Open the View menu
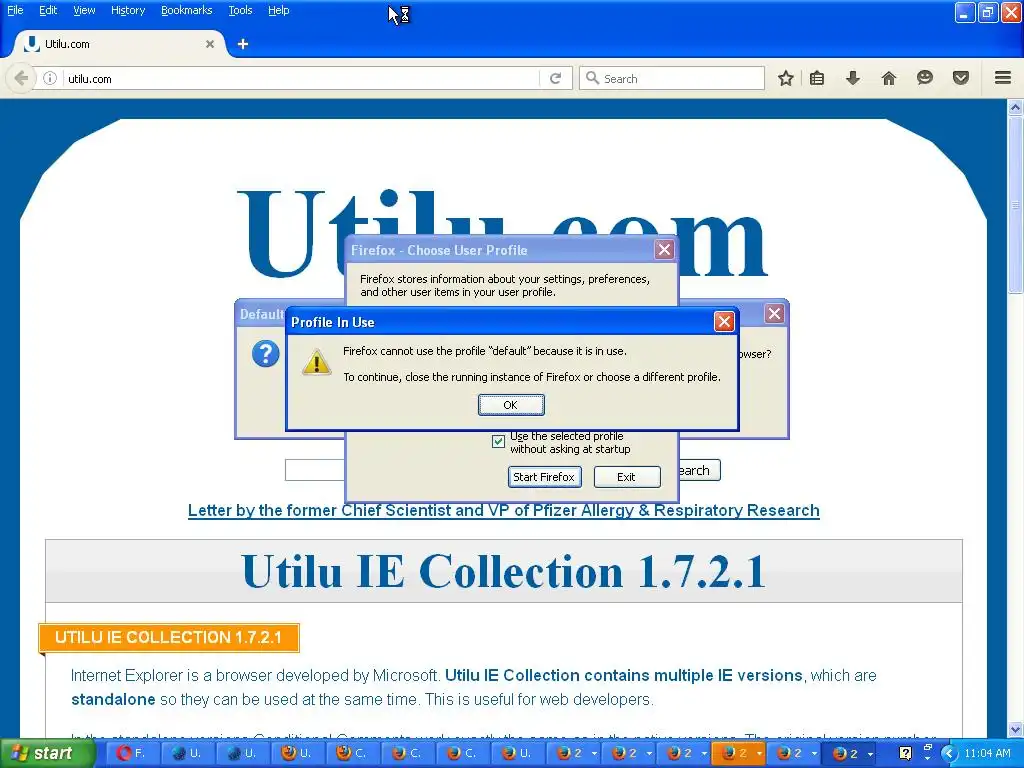 (84, 10)
